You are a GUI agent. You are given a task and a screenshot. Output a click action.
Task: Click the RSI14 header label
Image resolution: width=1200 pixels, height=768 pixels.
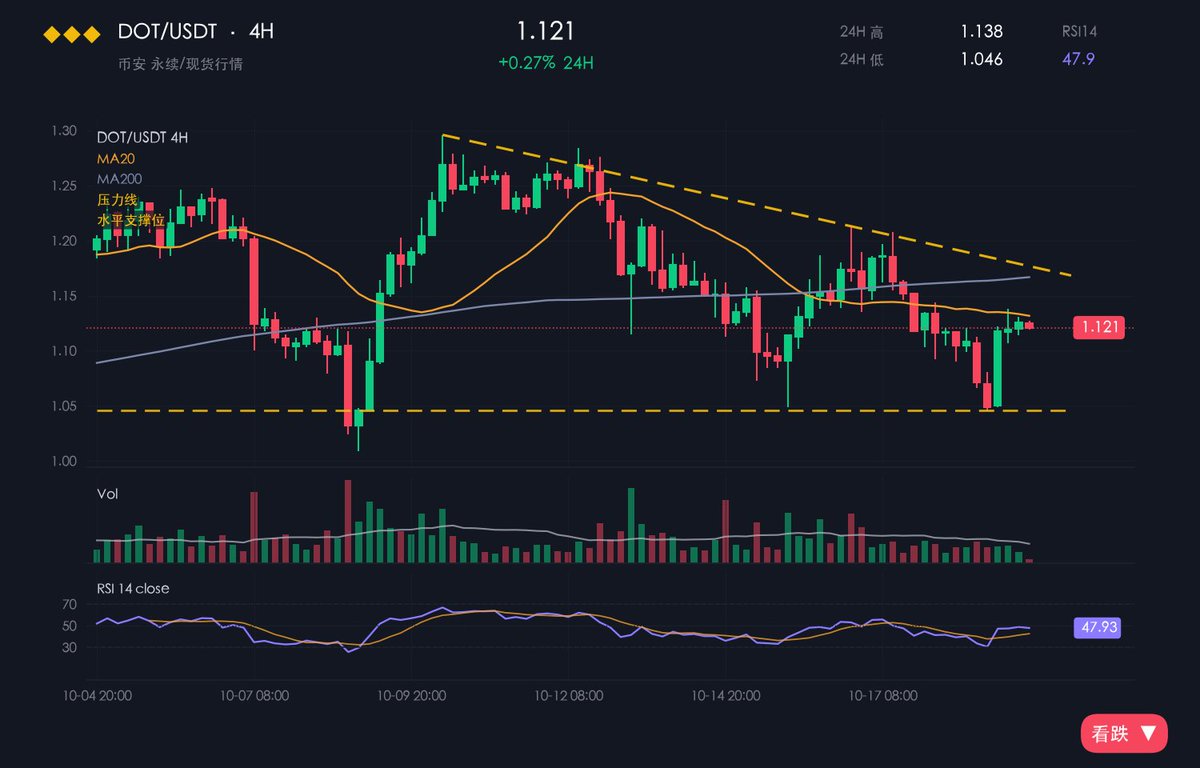pyautogui.click(x=1078, y=32)
